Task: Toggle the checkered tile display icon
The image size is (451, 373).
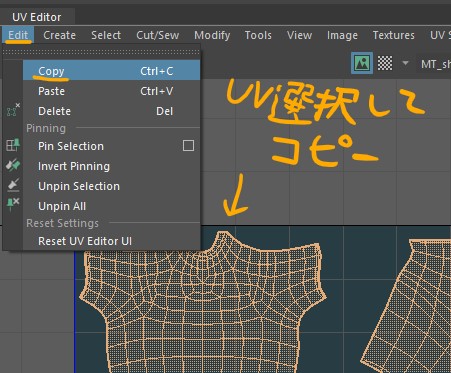Action: pyautogui.click(x=385, y=63)
